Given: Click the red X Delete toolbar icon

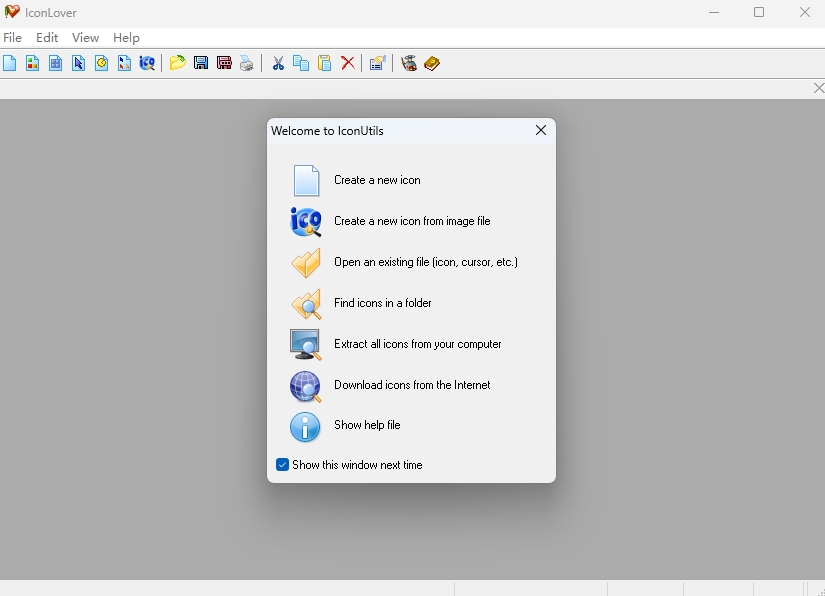Looking at the screenshot, I should [x=348, y=63].
